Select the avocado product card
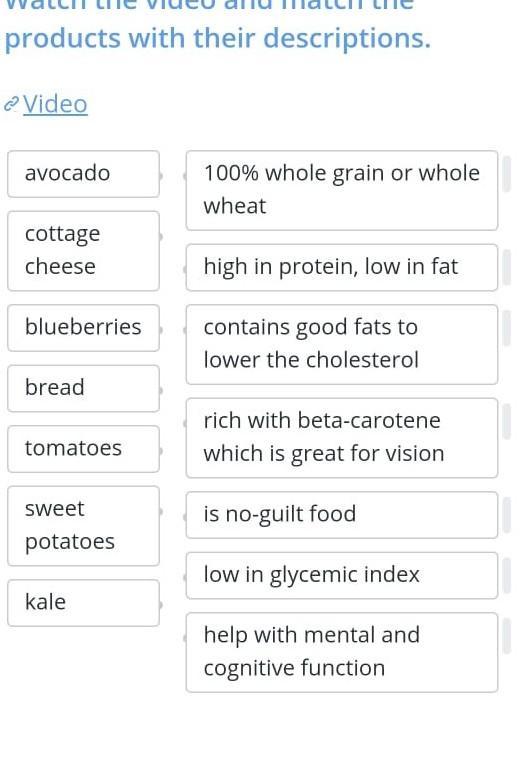Image resolution: width=522 pixels, height=774 pixels. click(x=83, y=174)
